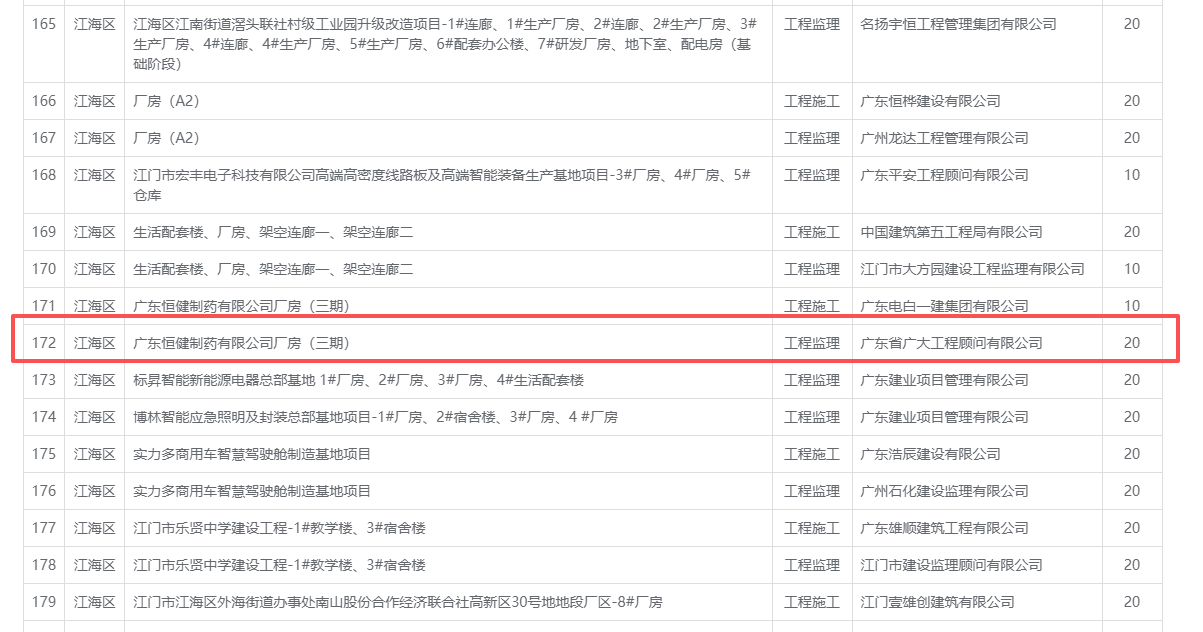
Task: Click 广东建业项目管理有限公司 in row 174
Action: tap(944, 417)
